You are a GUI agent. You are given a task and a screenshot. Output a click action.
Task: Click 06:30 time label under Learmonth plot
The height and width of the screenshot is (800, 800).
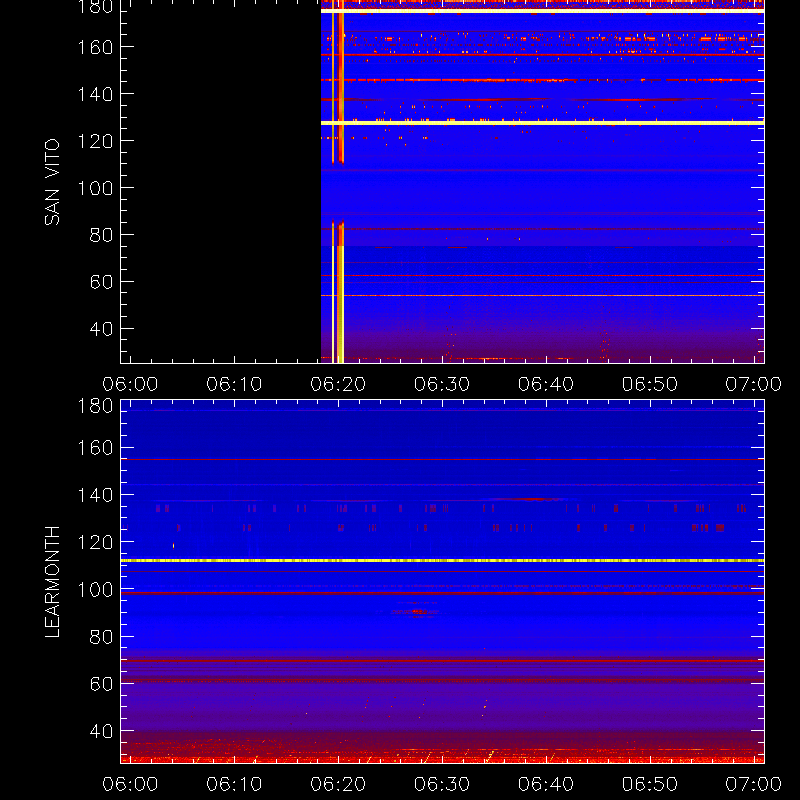(x=442, y=784)
